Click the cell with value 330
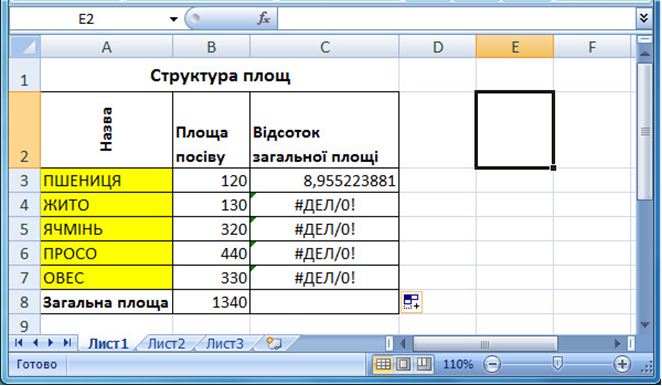Viewport: 662px width, 386px height. click(211, 278)
